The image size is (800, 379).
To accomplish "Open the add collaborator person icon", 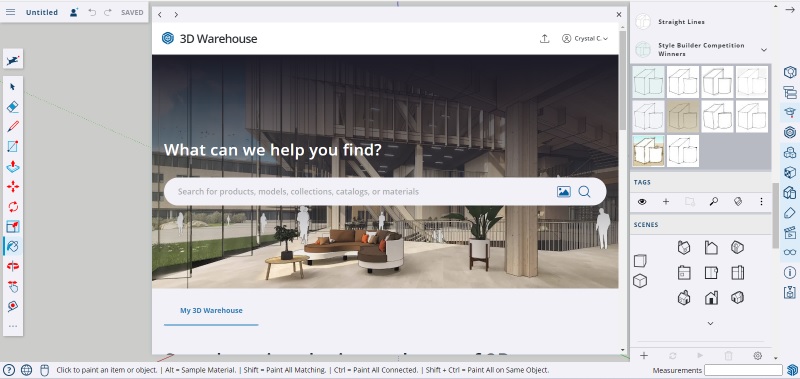I will 74,12.
